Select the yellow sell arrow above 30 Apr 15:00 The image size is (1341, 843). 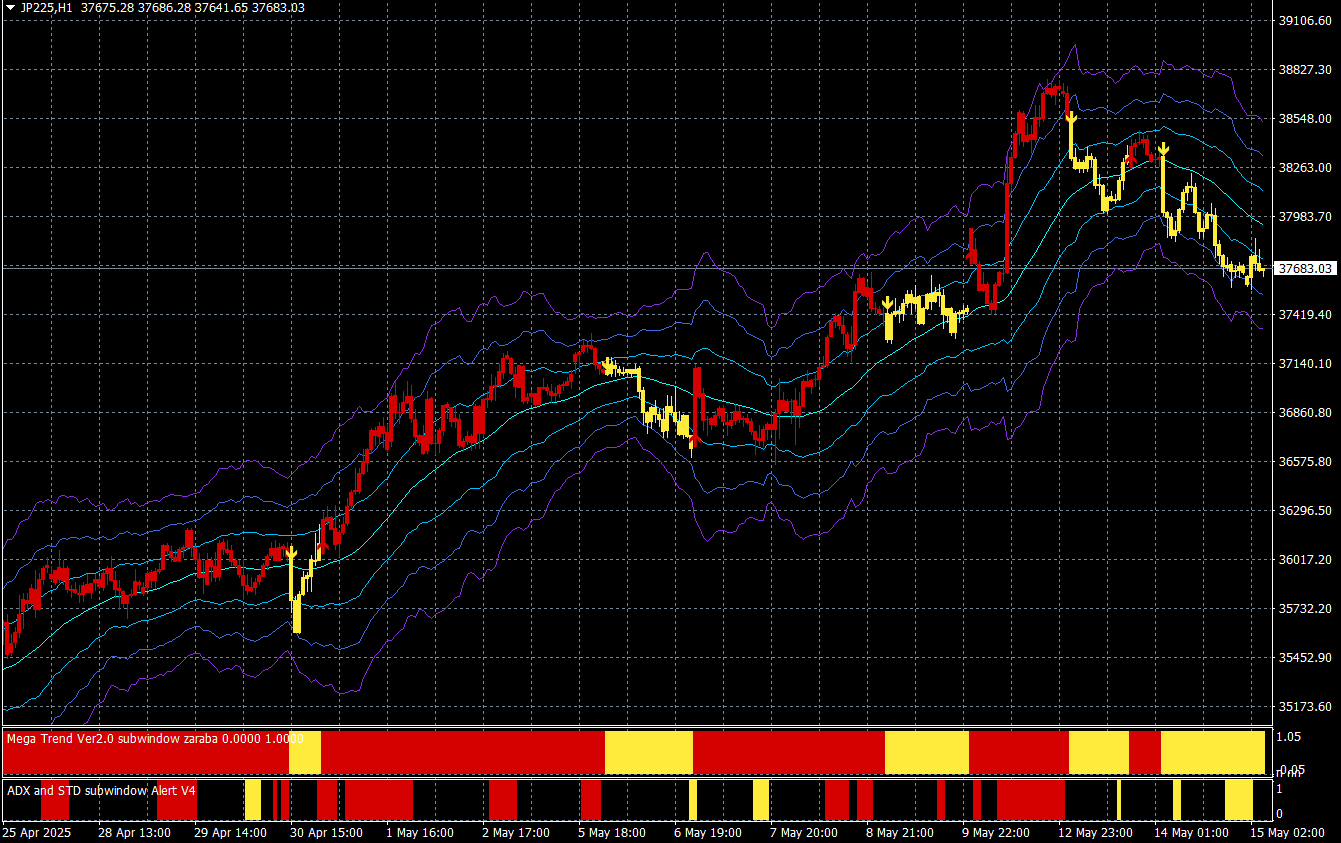(291, 552)
